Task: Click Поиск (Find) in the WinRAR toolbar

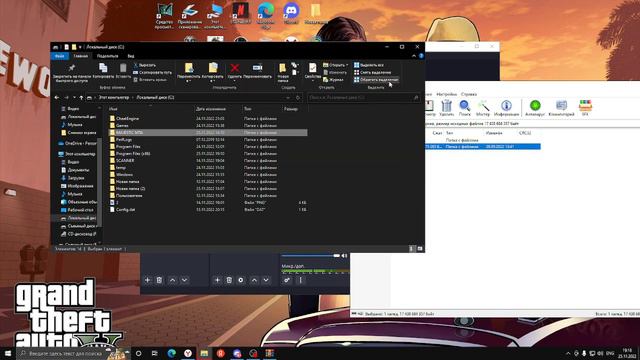Action: point(464,108)
